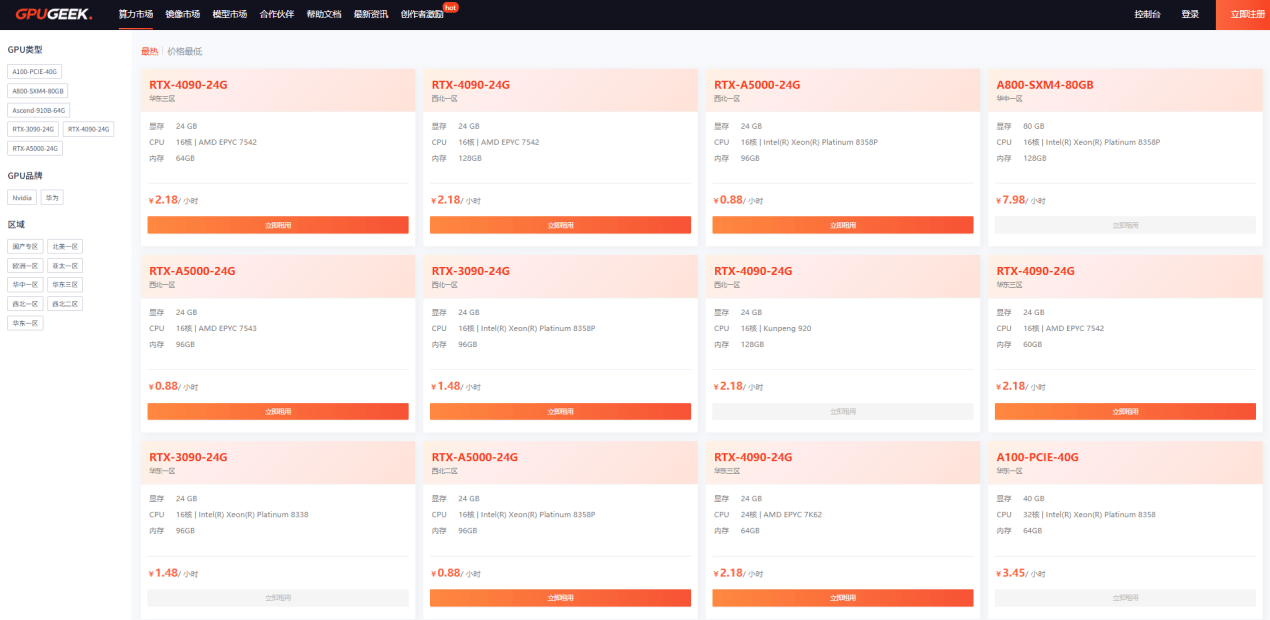Click the ¥3.45 hourly price
This screenshot has height=620, width=1270.
coord(1011,573)
